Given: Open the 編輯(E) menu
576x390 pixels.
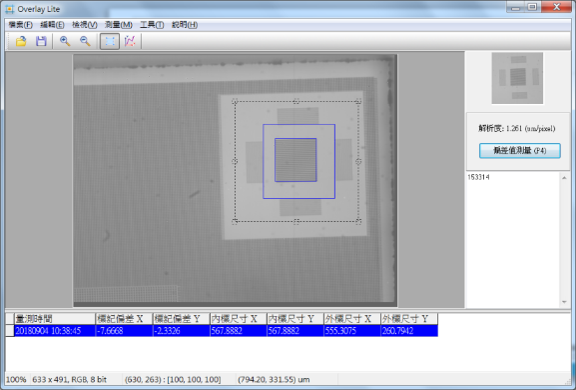Looking at the screenshot, I should (x=52, y=25).
